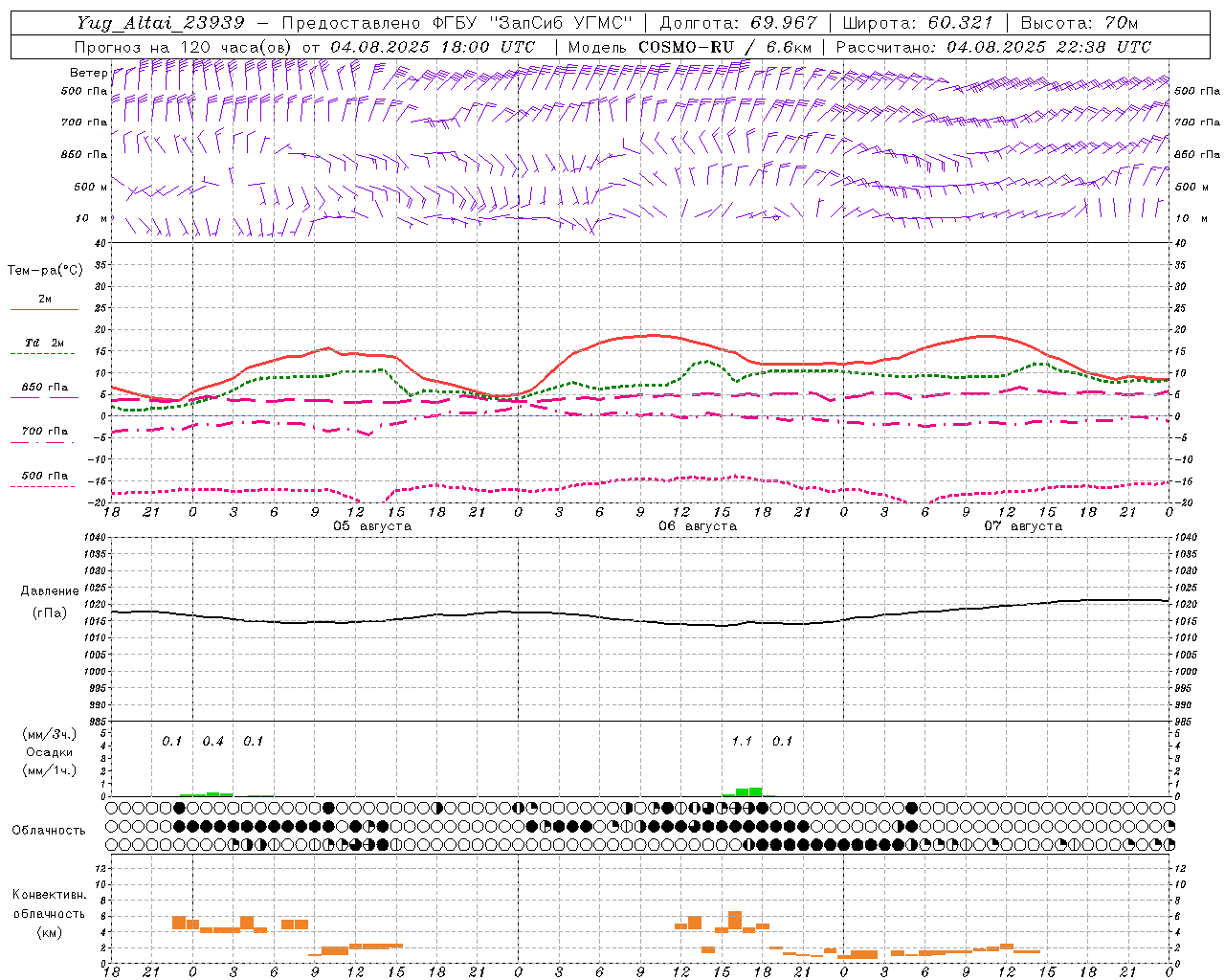Viewport: 1225px width, 980px height.
Task: Click the Осадки precipitation label
Action: (x=50, y=752)
